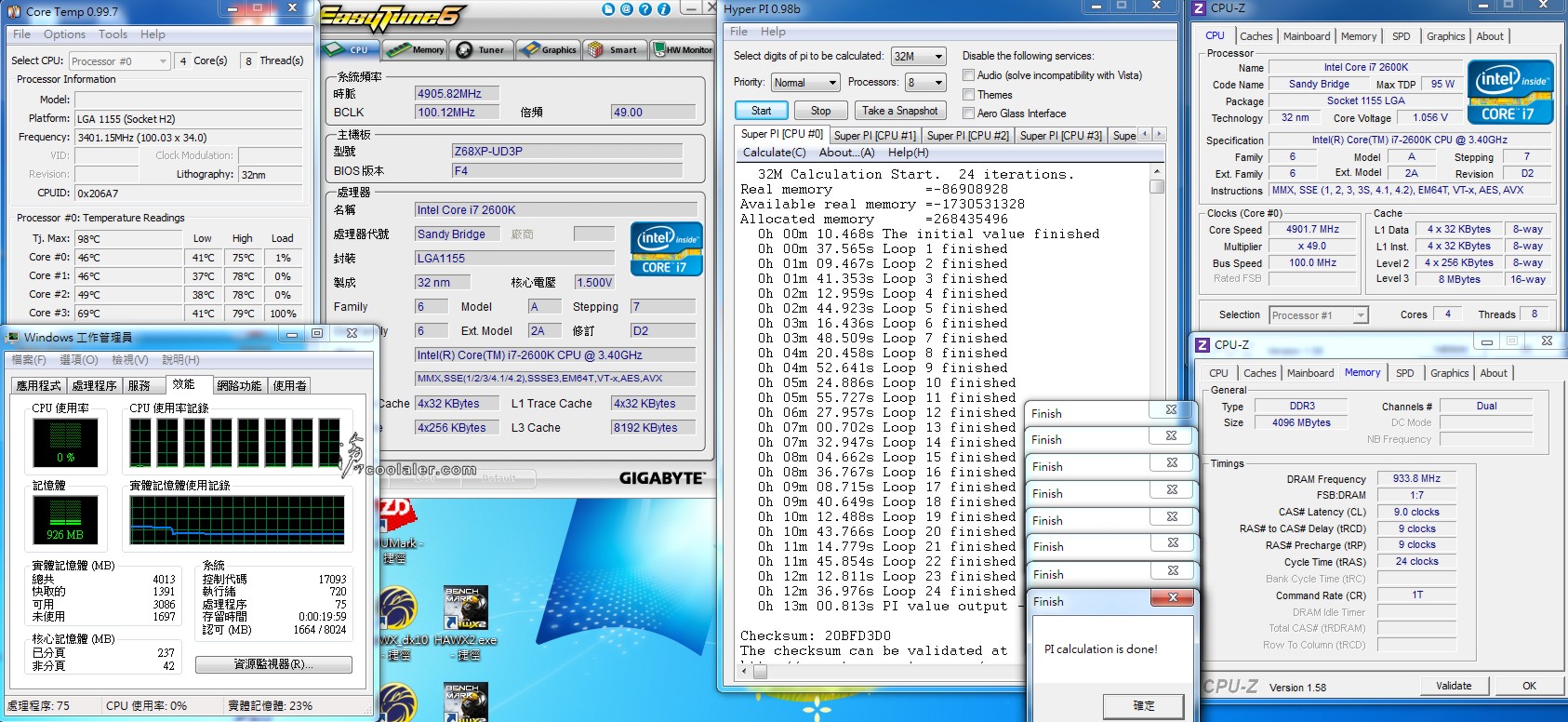Image resolution: width=1568 pixels, height=722 pixels.
Task: Click the OK button in CPU-Z
Action: 1529,686
